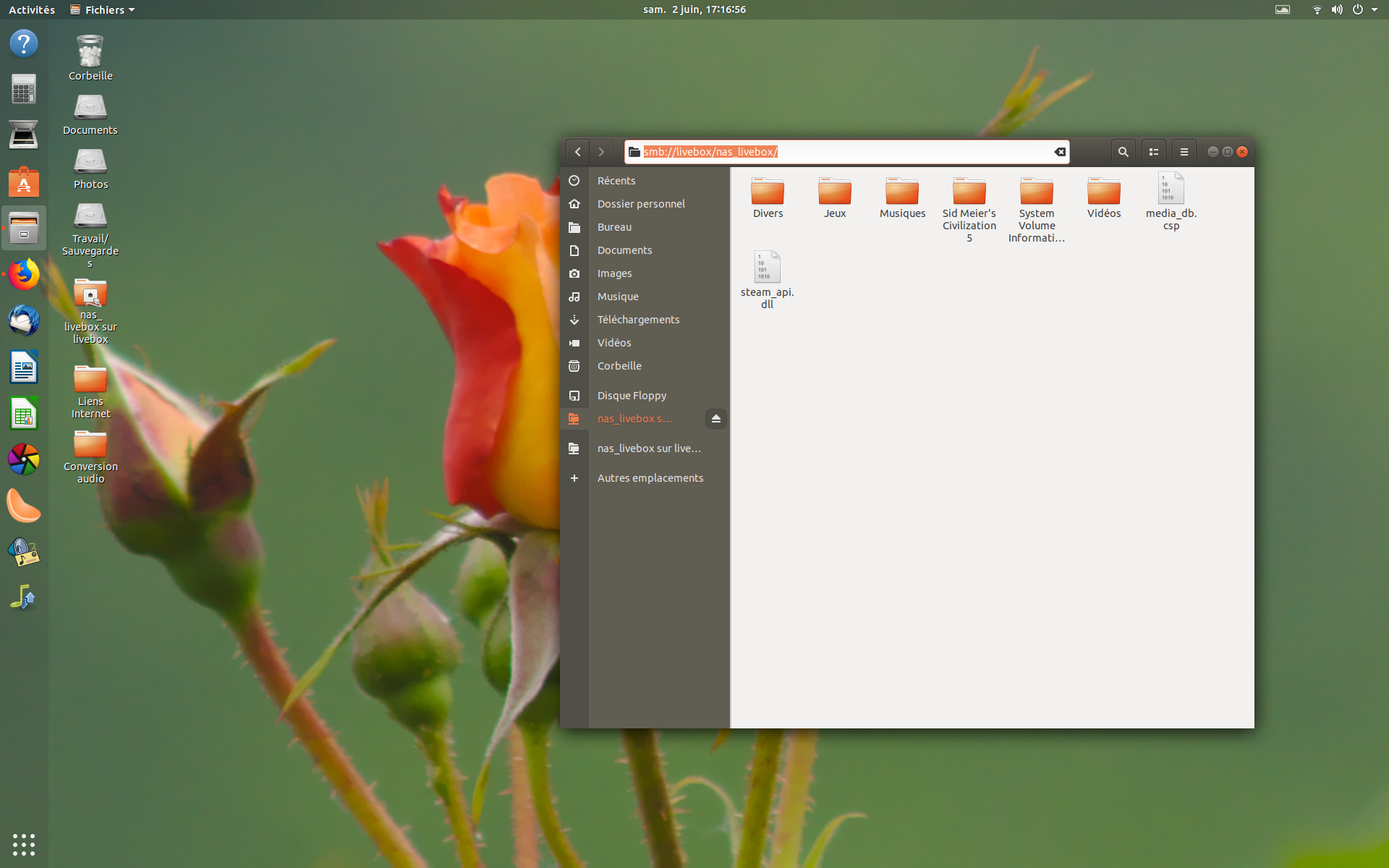Select the Jeux folder
1389x868 pixels.
click(x=835, y=197)
